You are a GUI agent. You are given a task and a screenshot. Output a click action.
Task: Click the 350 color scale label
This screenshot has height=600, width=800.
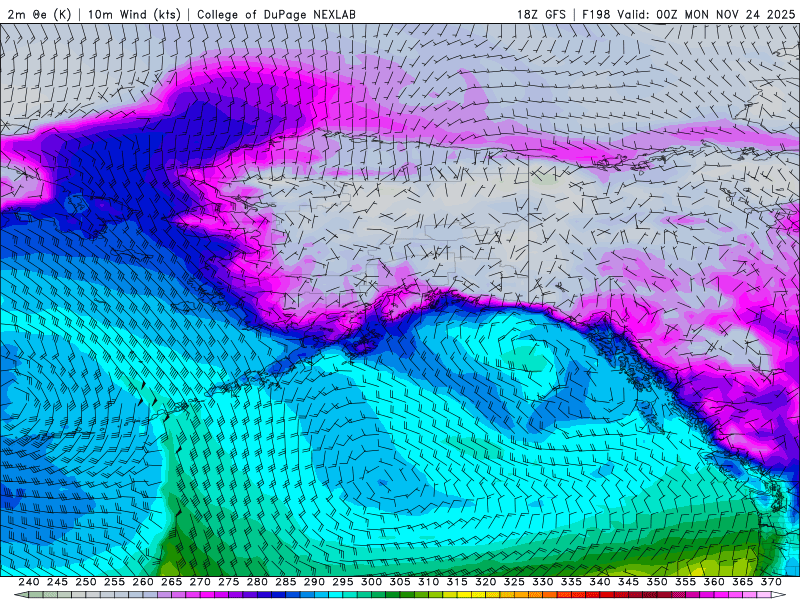pos(657,582)
